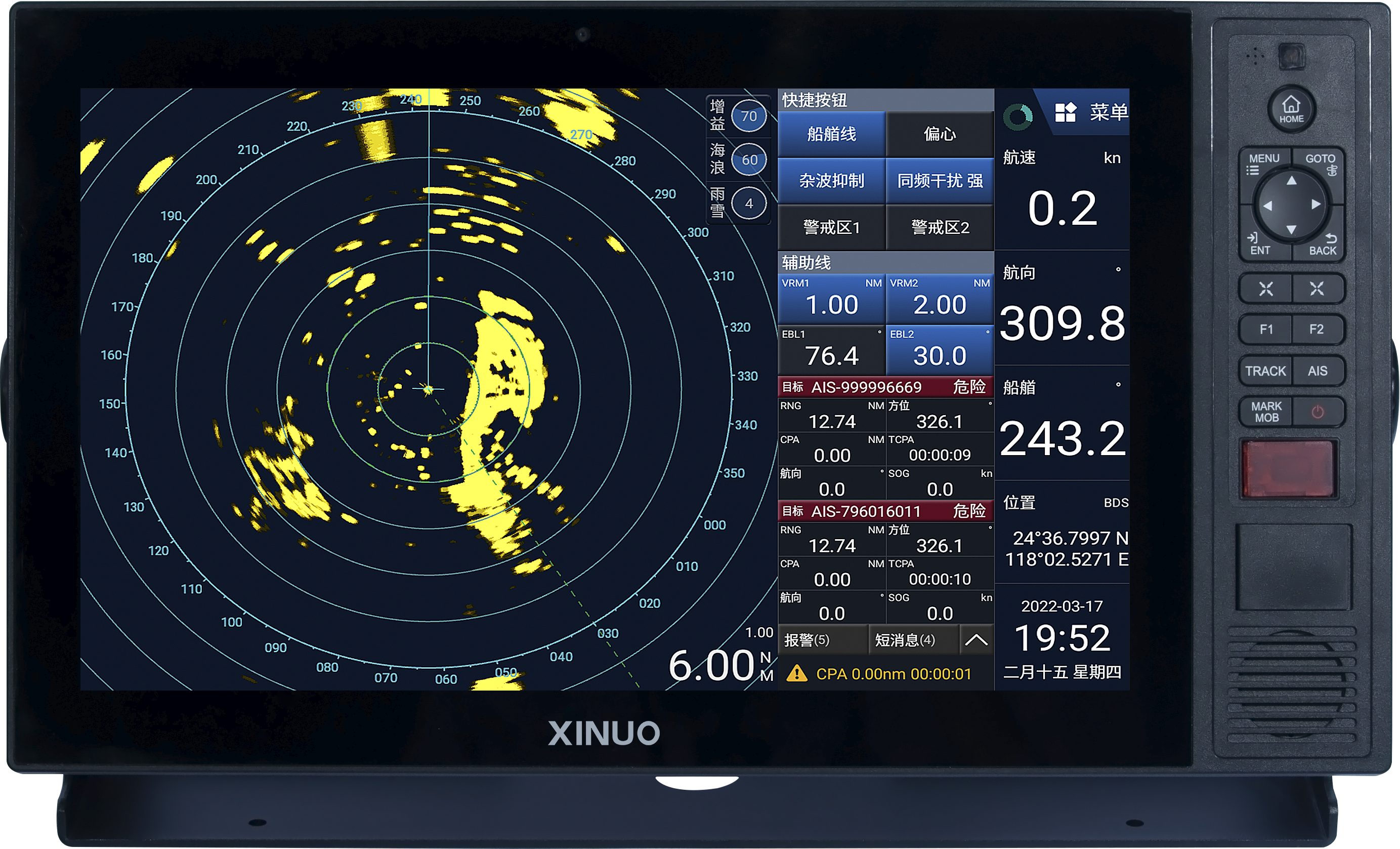
Task: Adjust the 雨雪 rain dial showing 4
Action: pyautogui.click(x=749, y=203)
